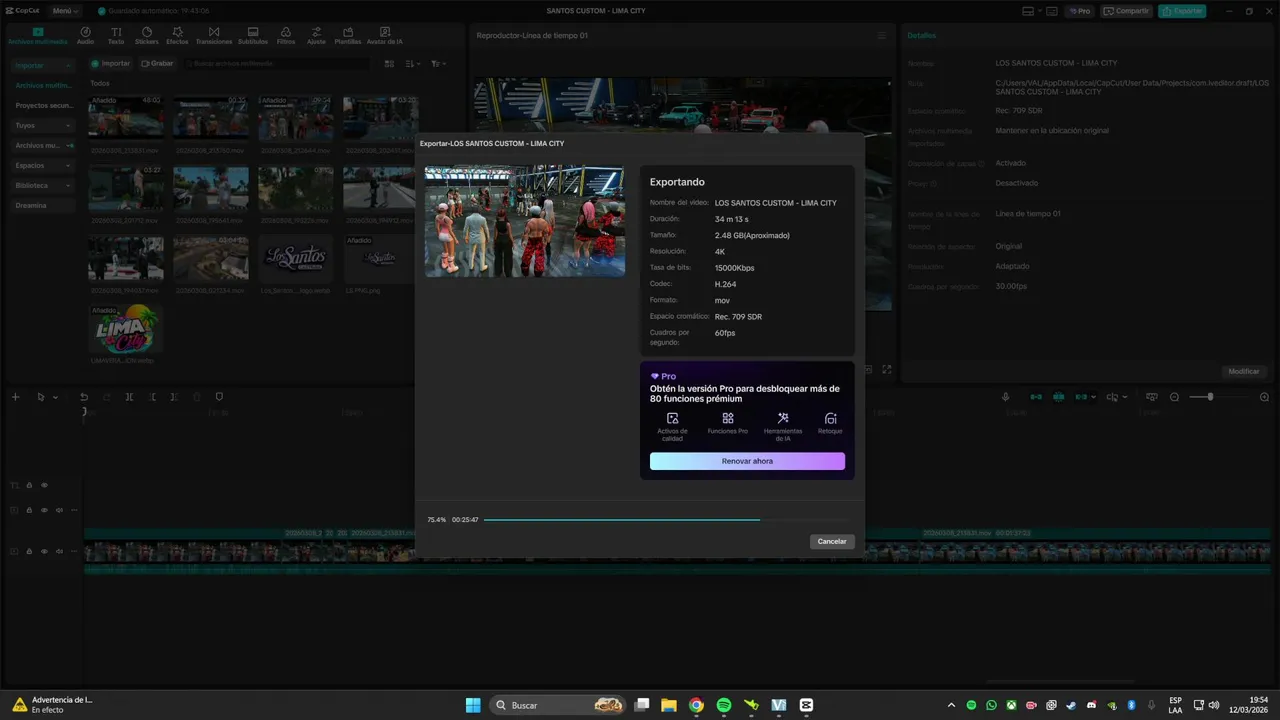
Task: Click the timeline split icon
Action: (x=129, y=397)
